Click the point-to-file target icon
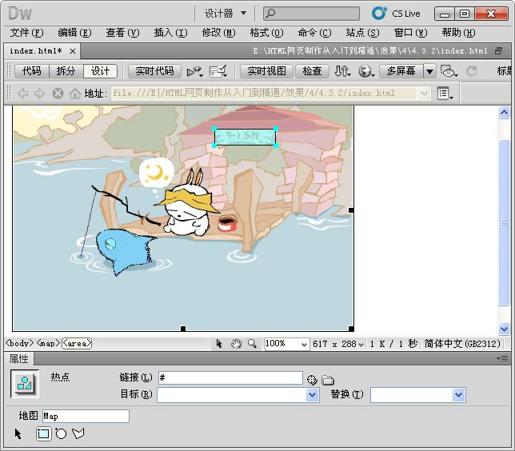This screenshot has width=515, height=451. point(312,380)
